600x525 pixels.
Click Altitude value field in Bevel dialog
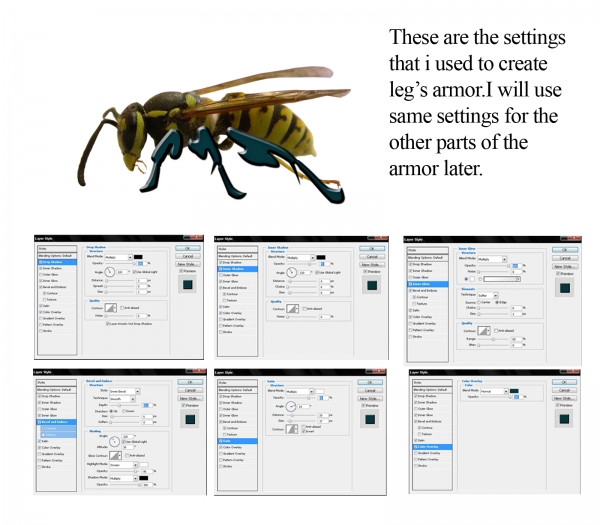[127, 447]
